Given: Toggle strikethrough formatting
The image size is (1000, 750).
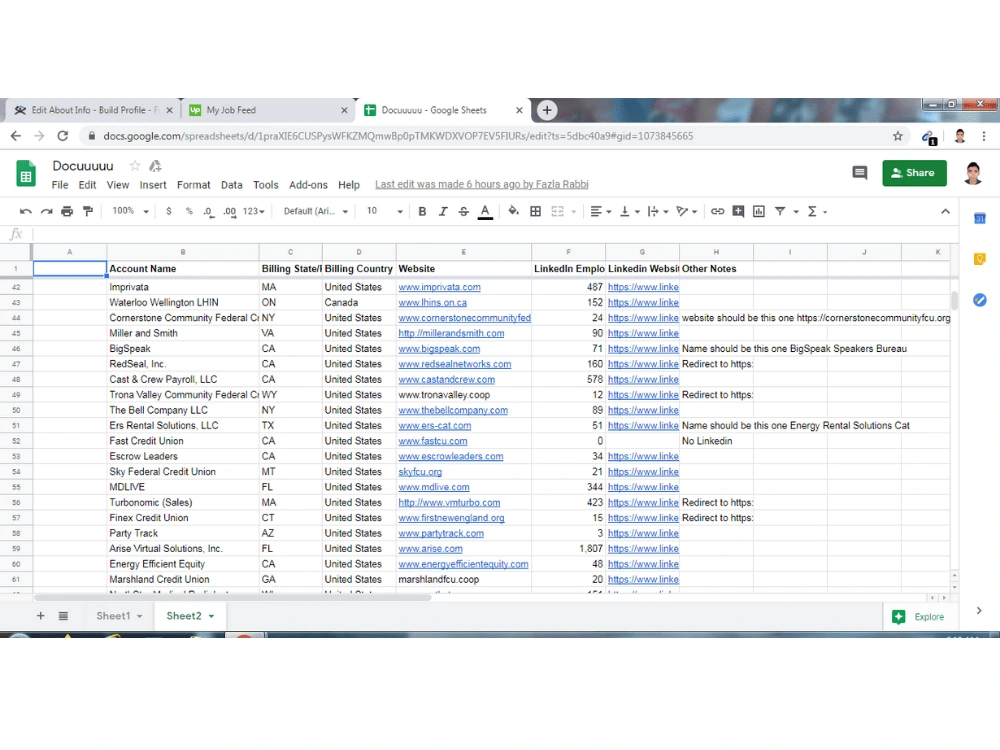Looking at the screenshot, I should [464, 211].
